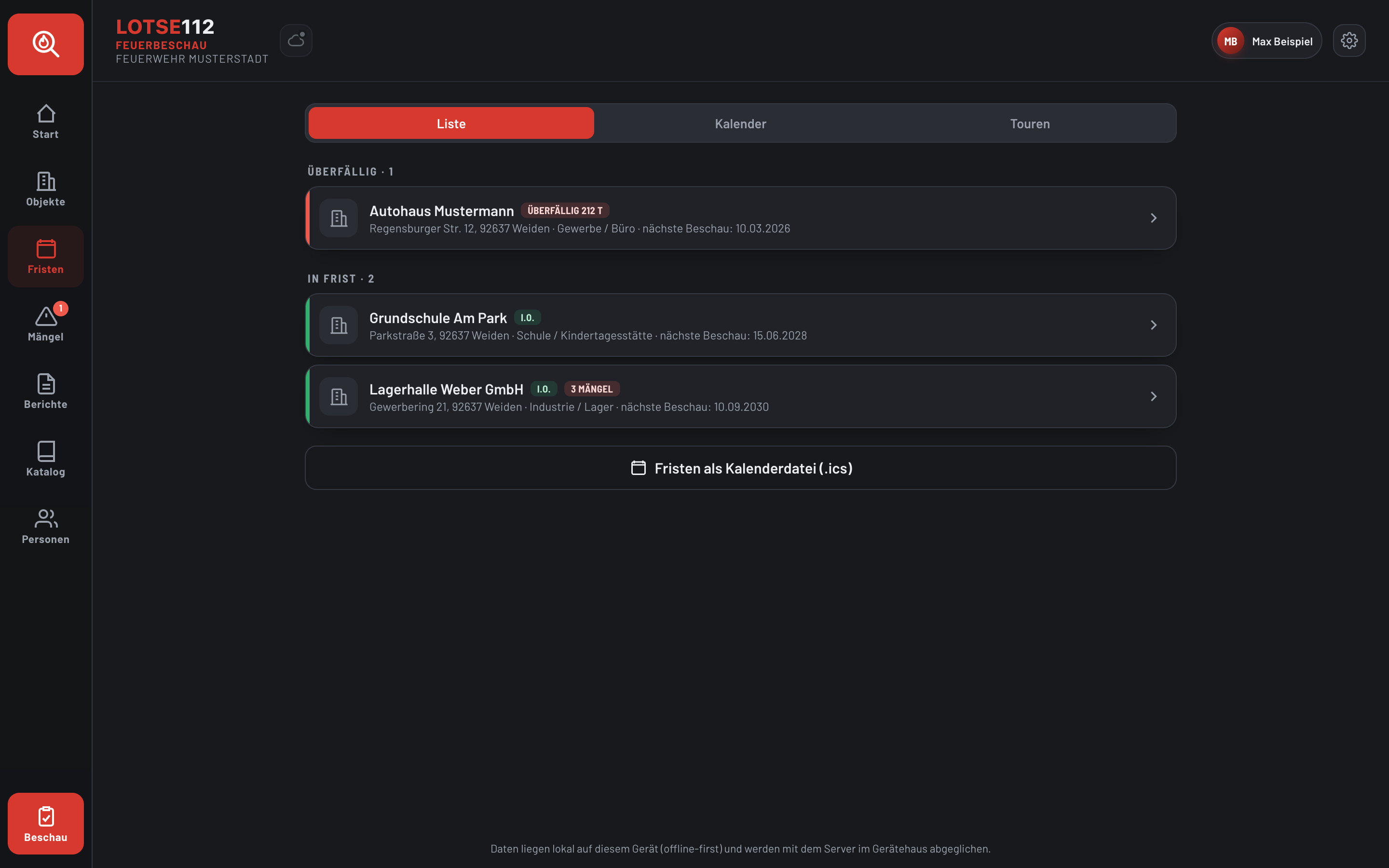Image resolution: width=1389 pixels, height=868 pixels.
Task: Click the LOTSE112 logo text
Action: coord(165,27)
